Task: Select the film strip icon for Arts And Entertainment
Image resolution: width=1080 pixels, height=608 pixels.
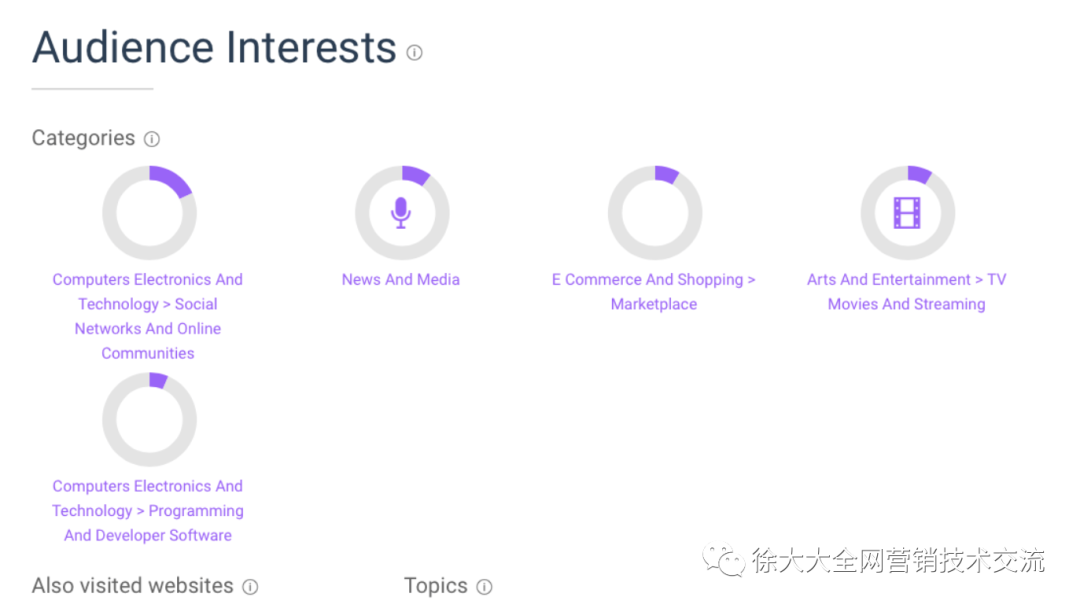Action: point(906,213)
